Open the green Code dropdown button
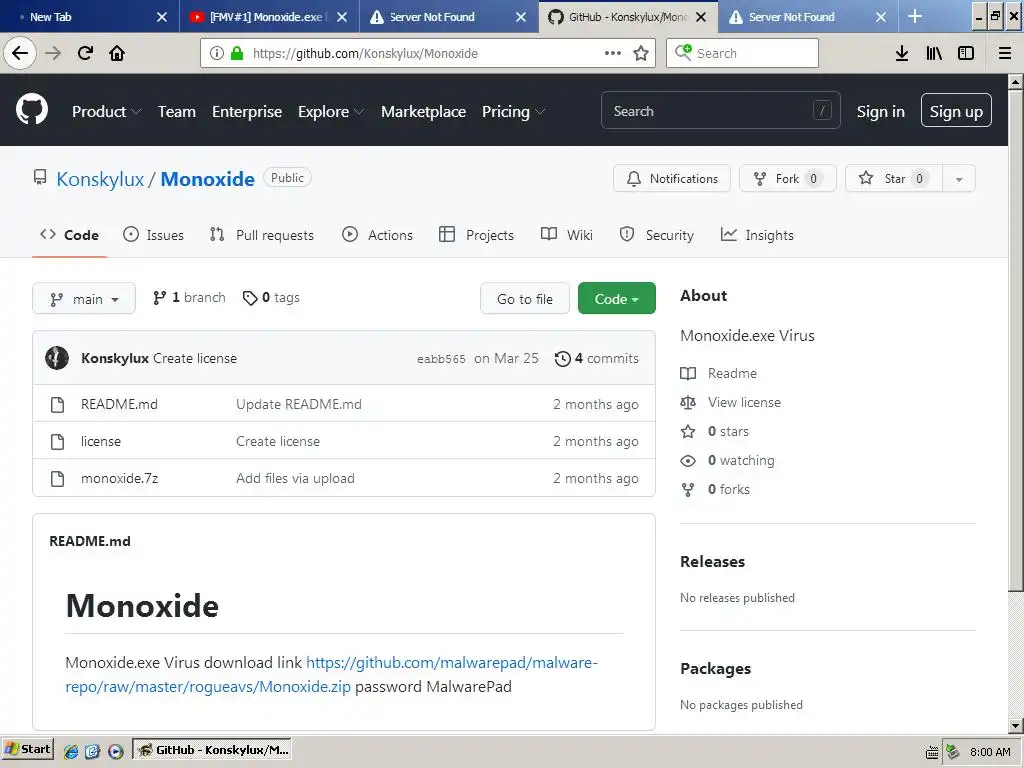The image size is (1024, 768). pos(616,298)
